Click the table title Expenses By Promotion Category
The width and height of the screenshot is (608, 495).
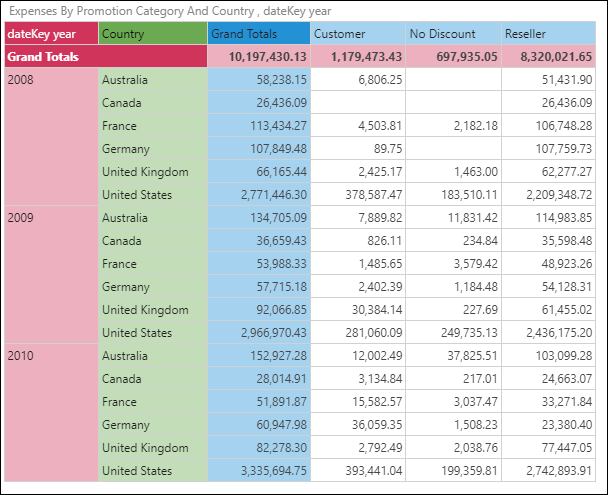pyautogui.click(x=128, y=10)
